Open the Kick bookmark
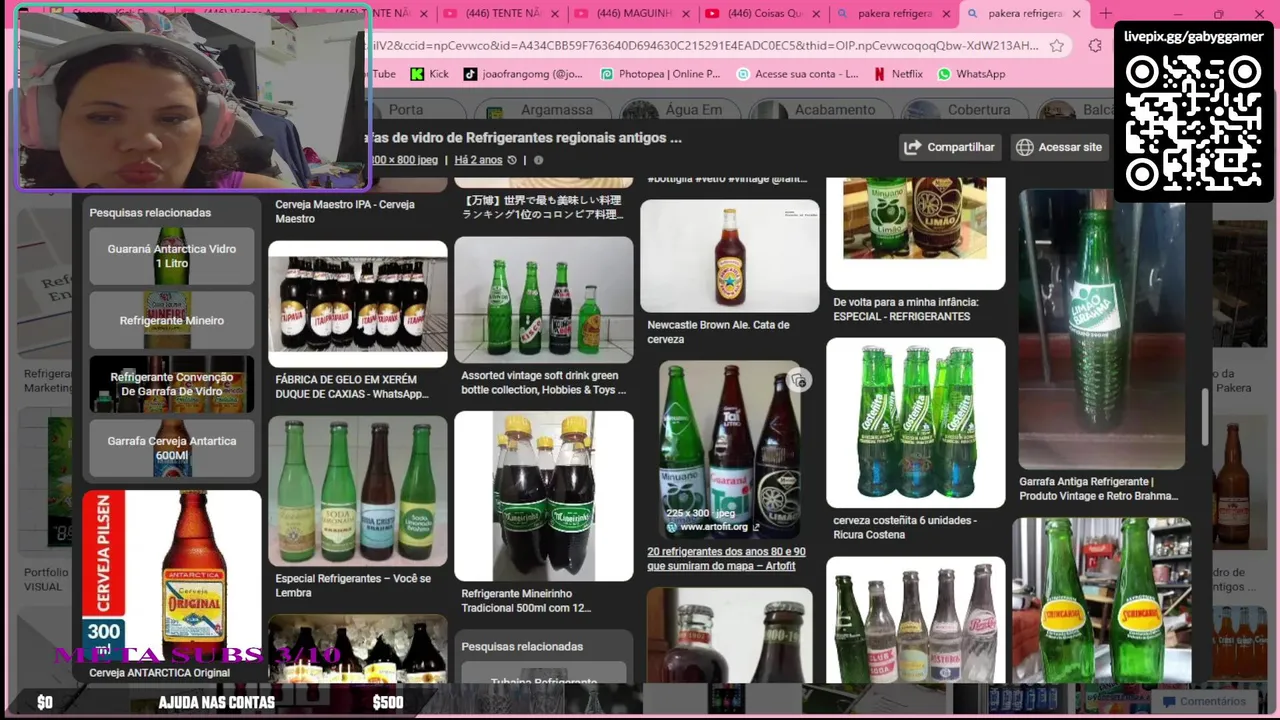 pos(428,74)
